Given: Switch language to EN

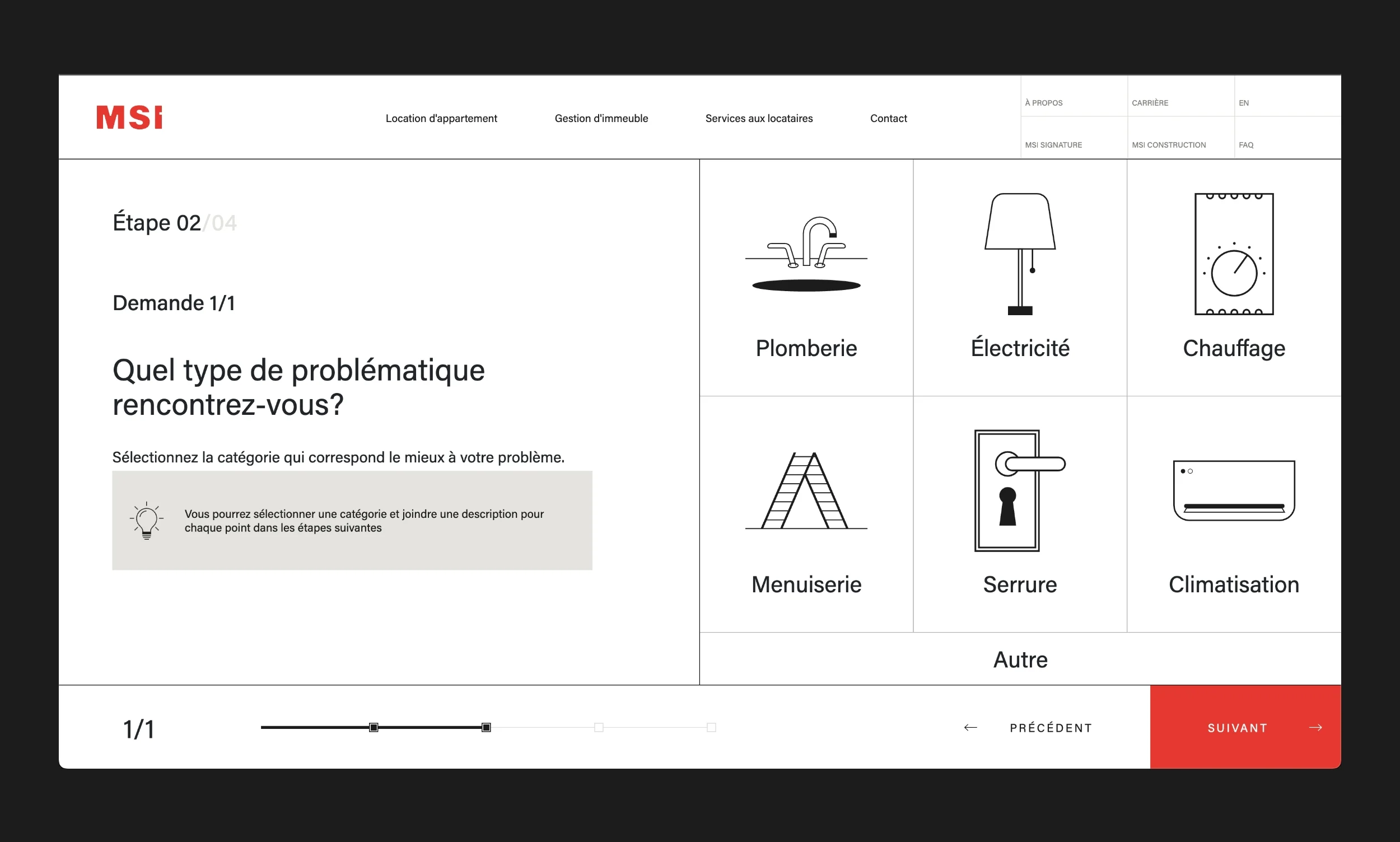Looking at the screenshot, I should (x=1243, y=102).
